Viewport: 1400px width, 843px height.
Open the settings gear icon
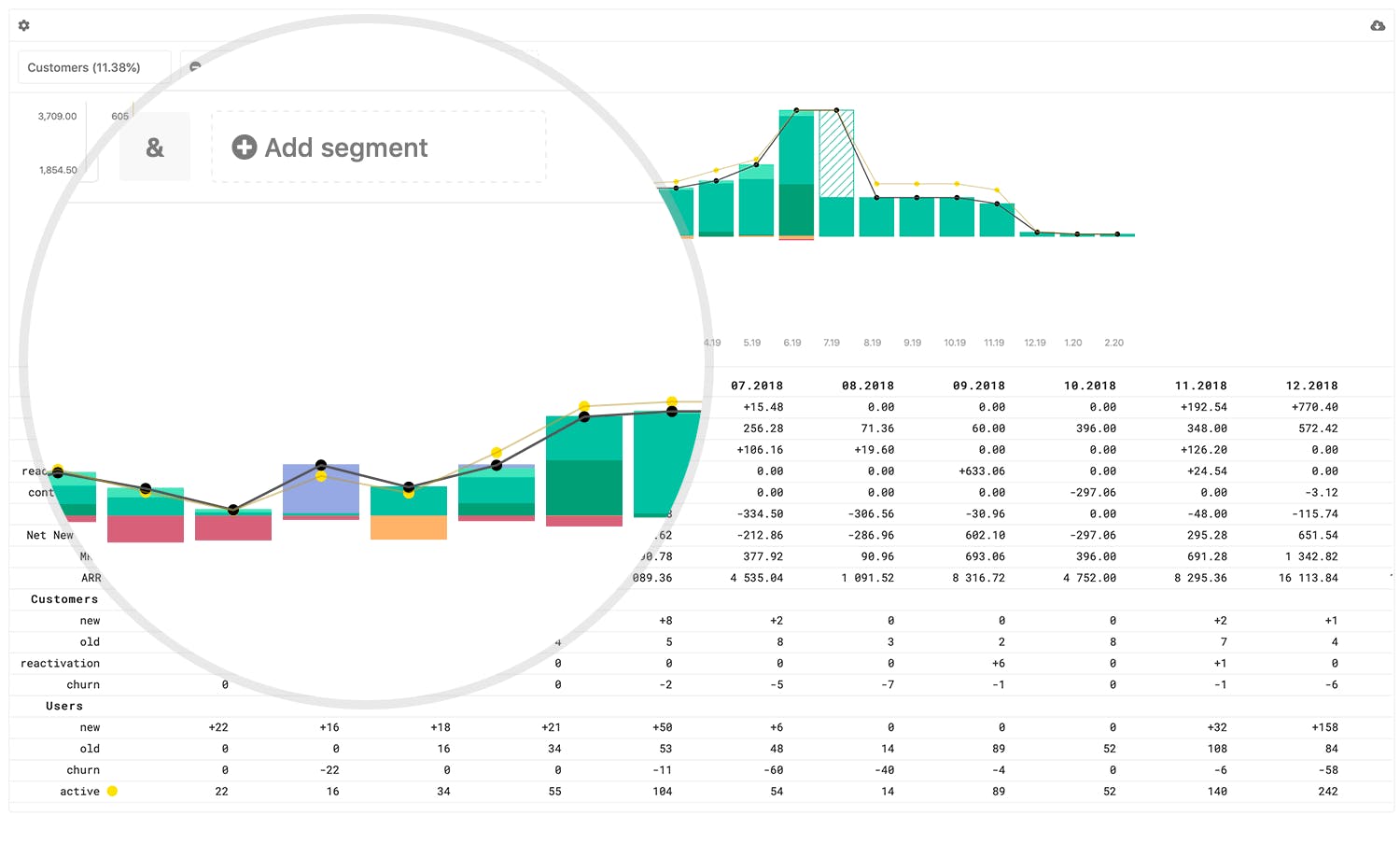(24, 25)
